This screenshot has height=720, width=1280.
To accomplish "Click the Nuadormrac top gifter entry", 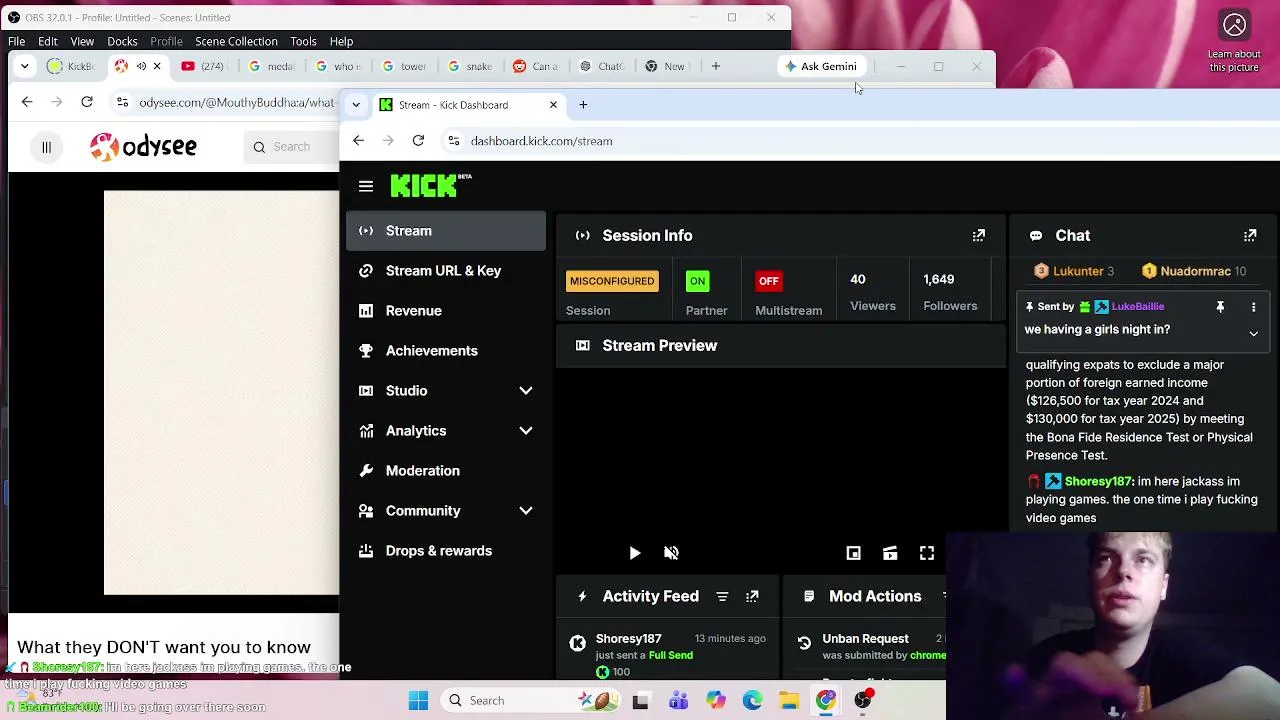I will coord(1194,271).
